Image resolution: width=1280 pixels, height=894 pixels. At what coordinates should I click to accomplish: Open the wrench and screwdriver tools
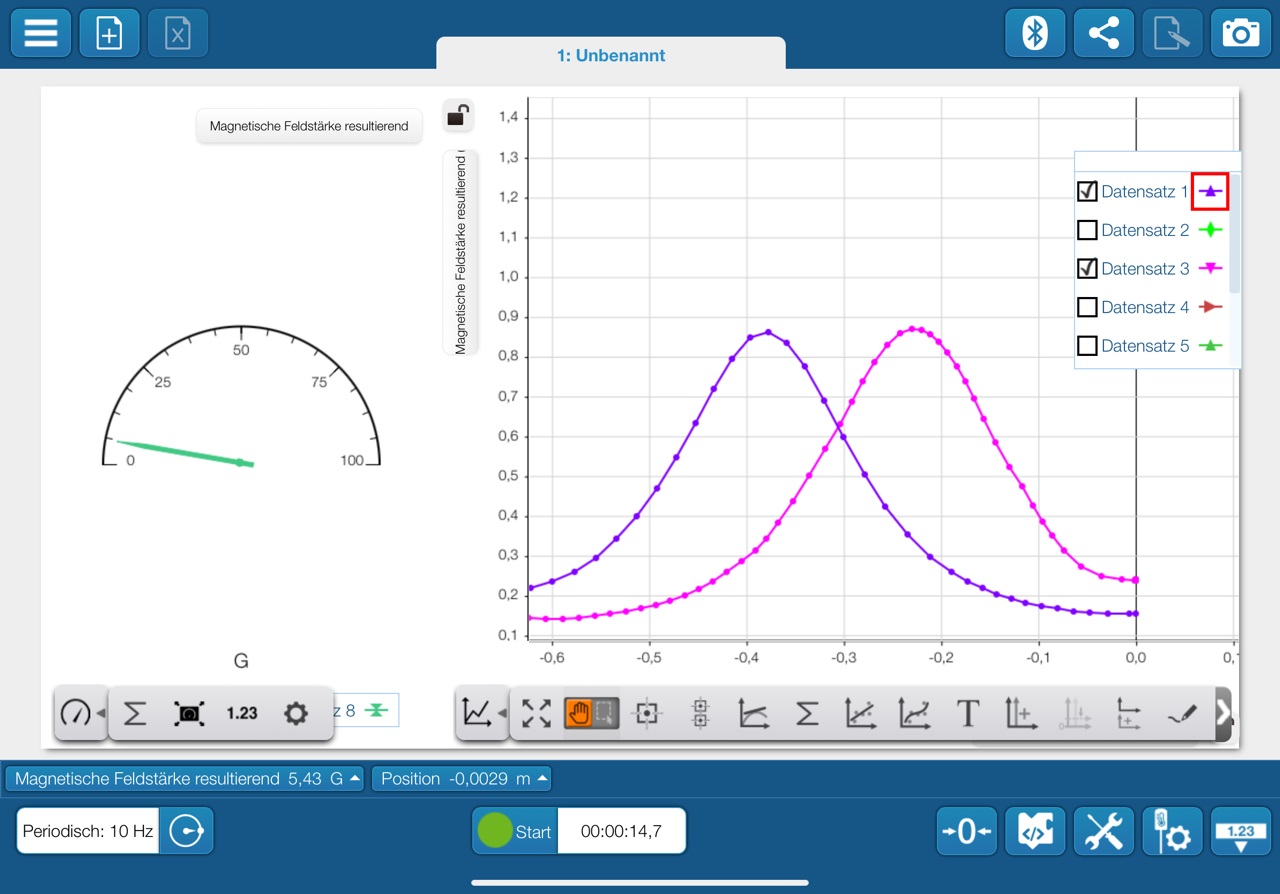1104,831
